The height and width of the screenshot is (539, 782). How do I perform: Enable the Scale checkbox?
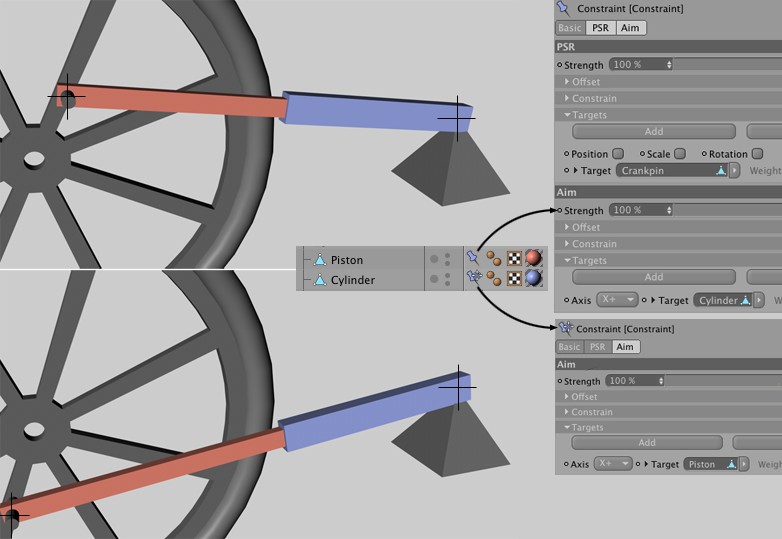[x=680, y=154]
